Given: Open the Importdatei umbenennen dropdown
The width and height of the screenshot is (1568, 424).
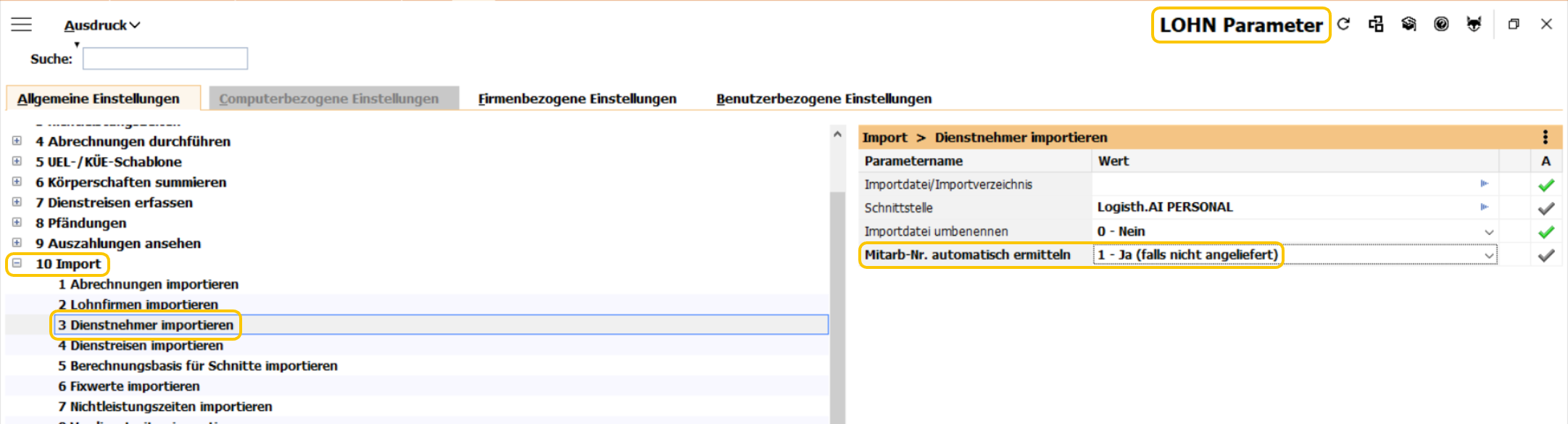Looking at the screenshot, I should pos(1489,232).
